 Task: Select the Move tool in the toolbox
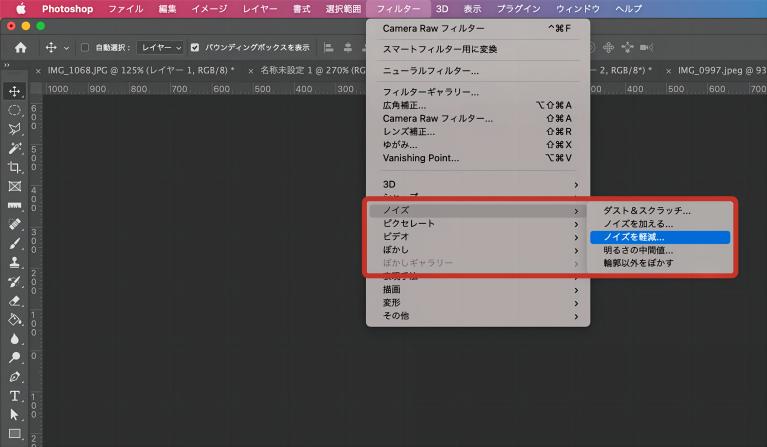point(15,91)
